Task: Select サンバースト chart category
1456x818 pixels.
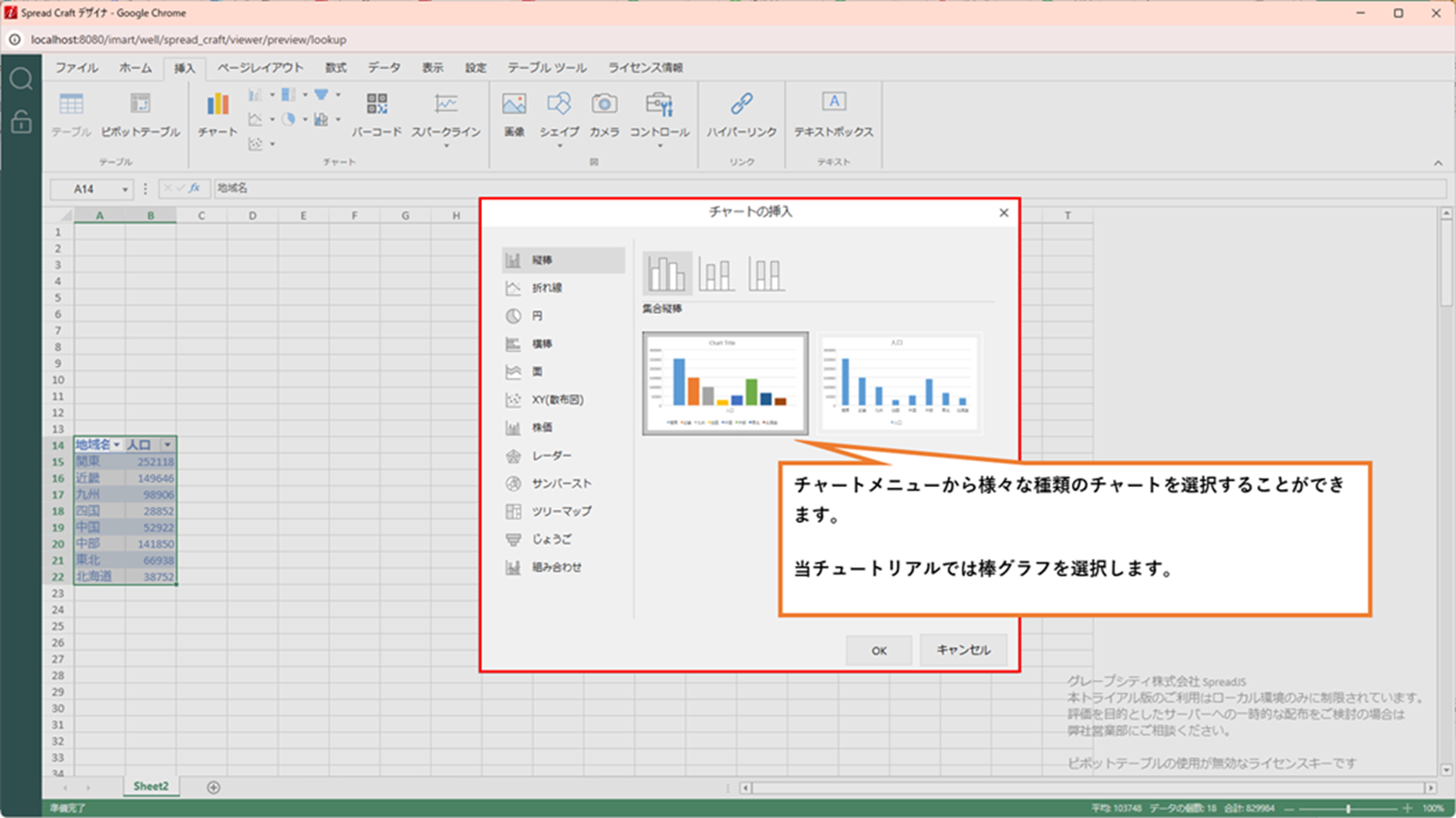Action: tap(561, 484)
